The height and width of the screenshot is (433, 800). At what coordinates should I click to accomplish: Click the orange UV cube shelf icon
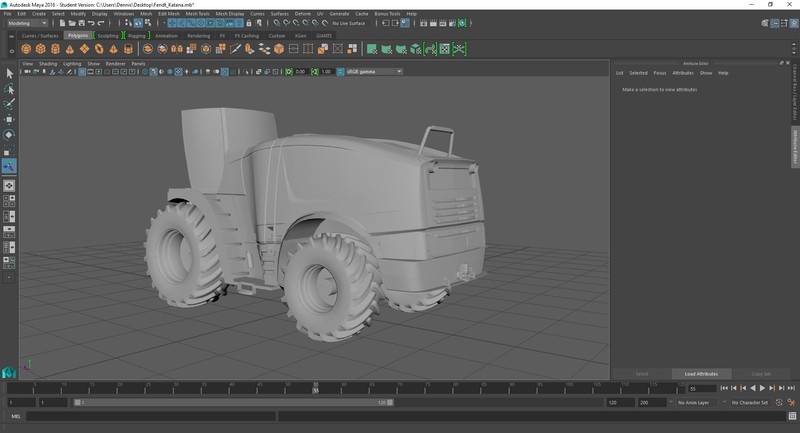click(279, 49)
